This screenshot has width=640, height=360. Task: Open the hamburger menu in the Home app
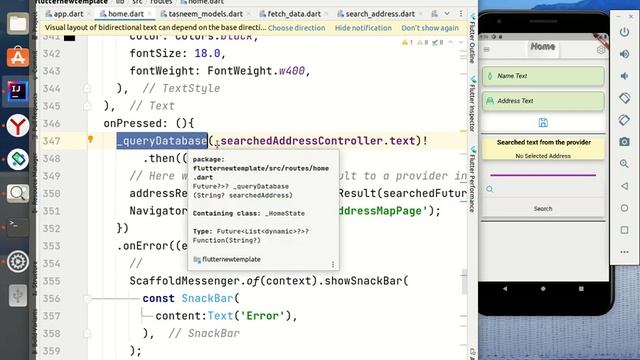point(487,49)
